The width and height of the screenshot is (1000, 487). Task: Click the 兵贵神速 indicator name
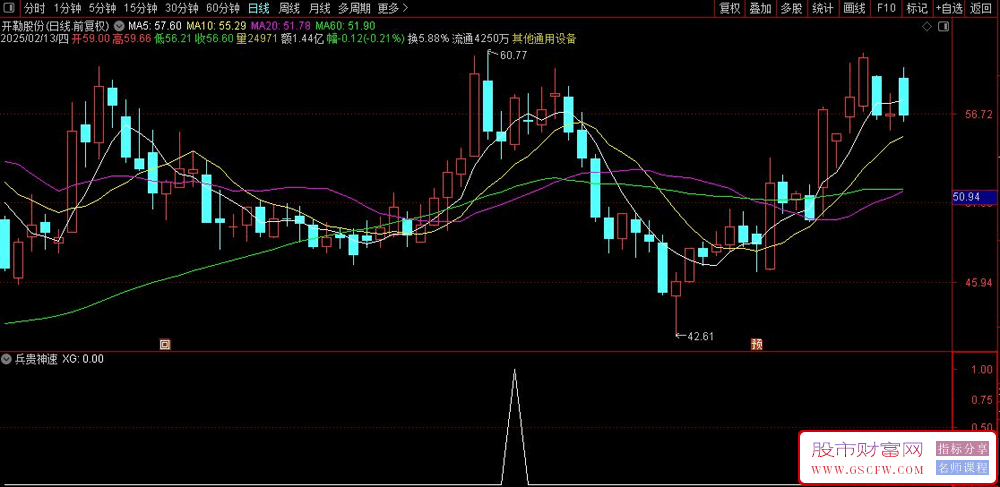(x=36, y=359)
